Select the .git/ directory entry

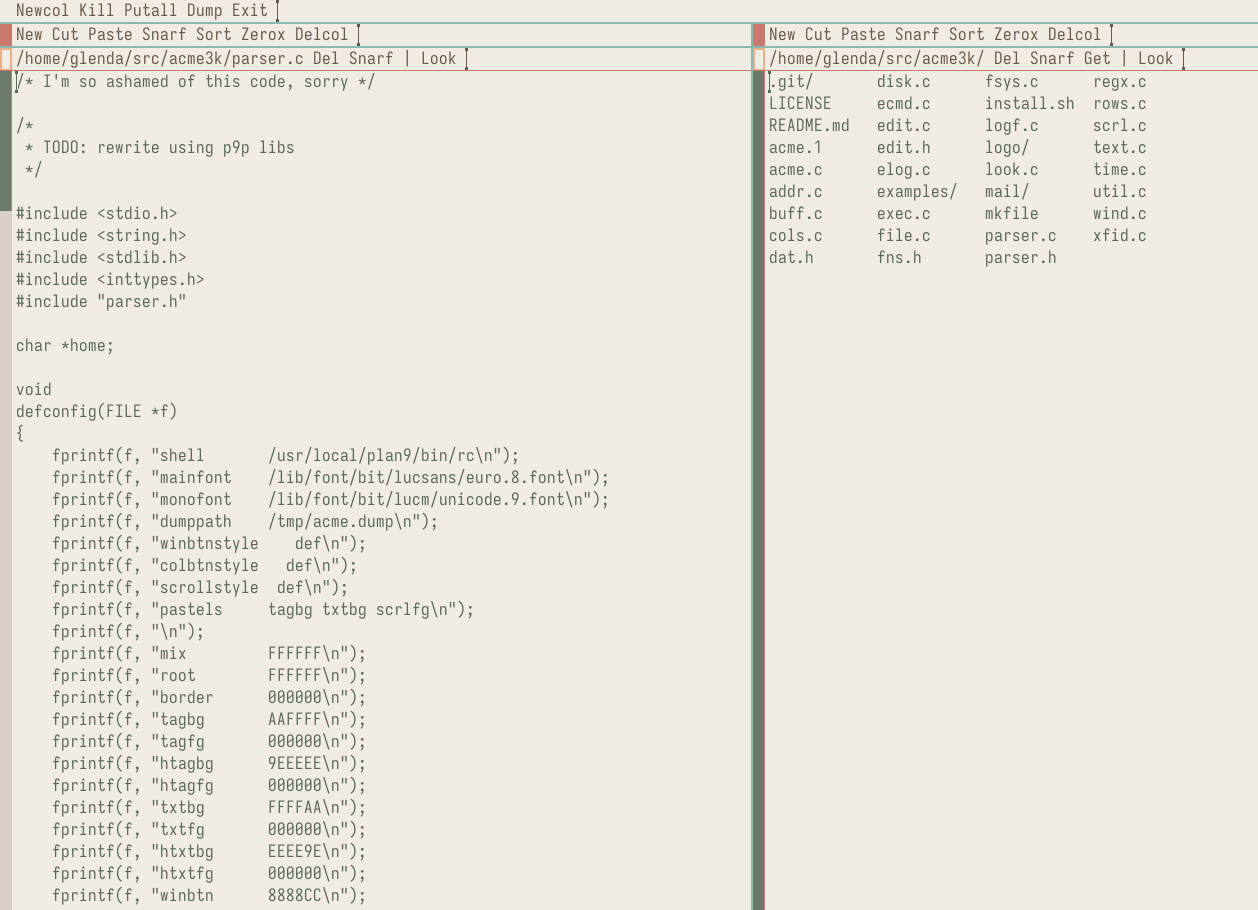coord(791,82)
